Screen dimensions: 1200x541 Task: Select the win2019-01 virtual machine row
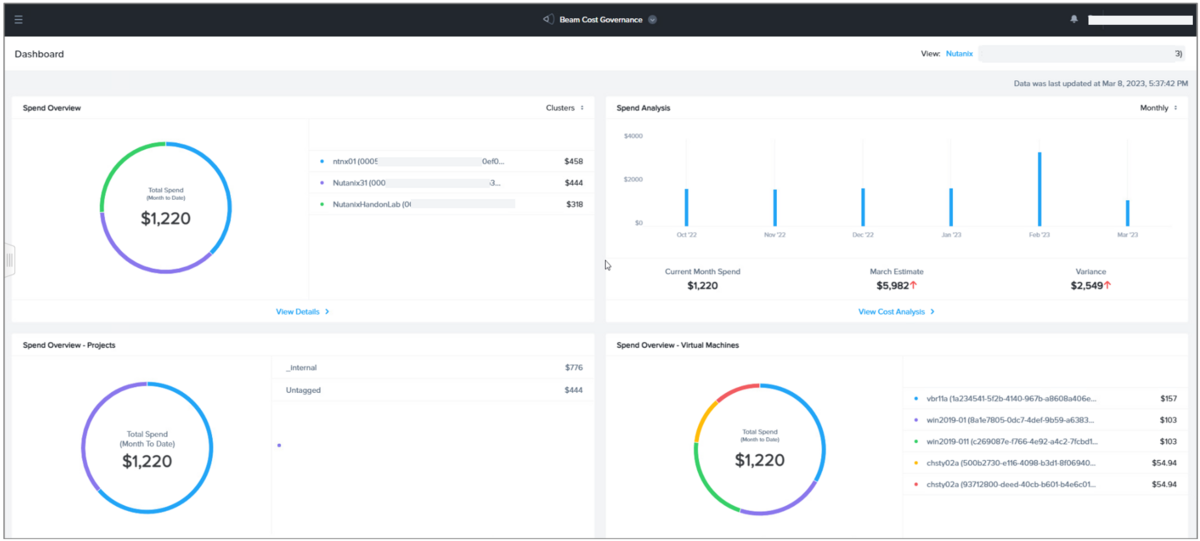click(x=1047, y=420)
